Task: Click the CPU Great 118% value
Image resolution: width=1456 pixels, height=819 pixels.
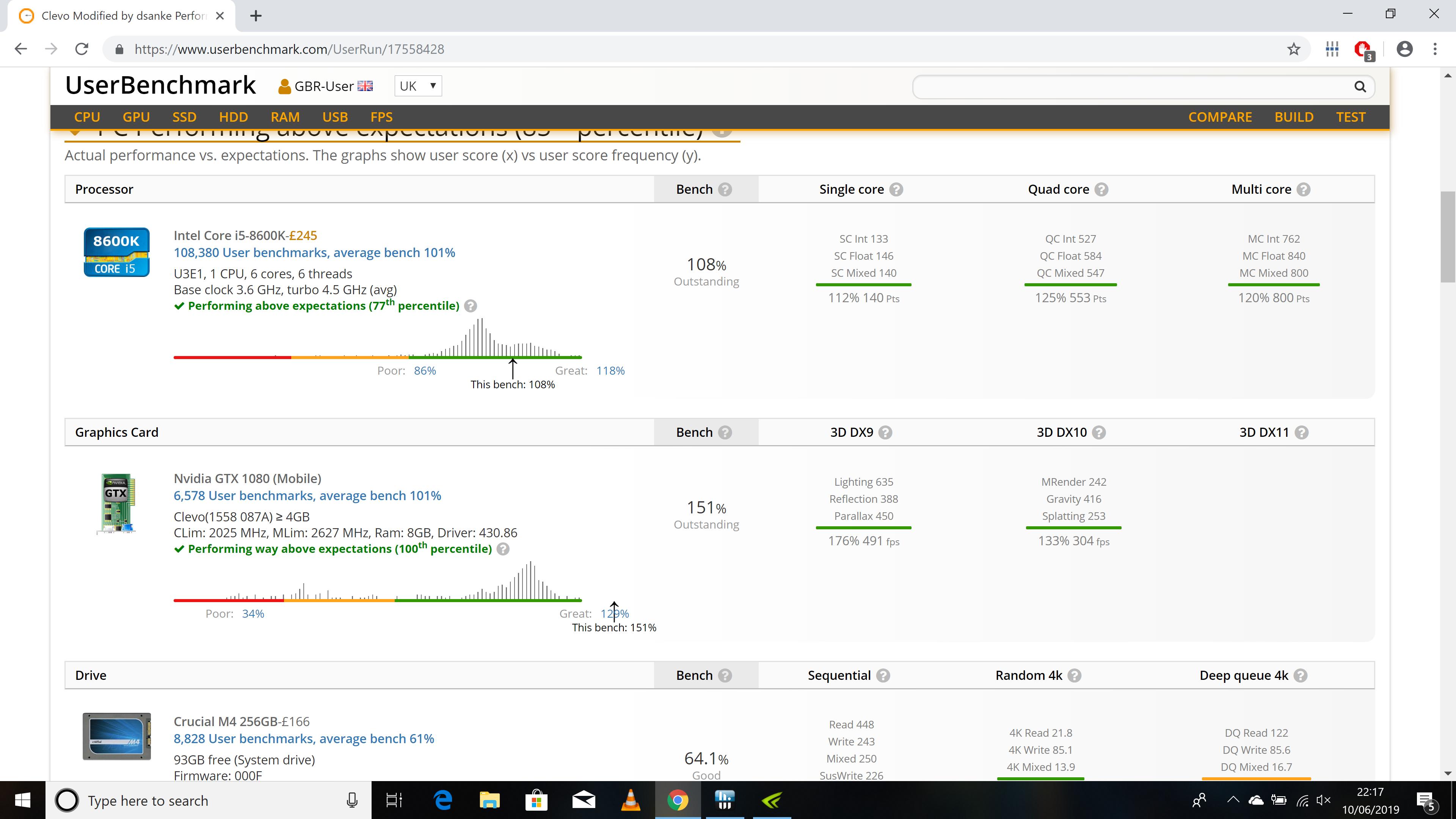Action: pyautogui.click(x=610, y=371)
